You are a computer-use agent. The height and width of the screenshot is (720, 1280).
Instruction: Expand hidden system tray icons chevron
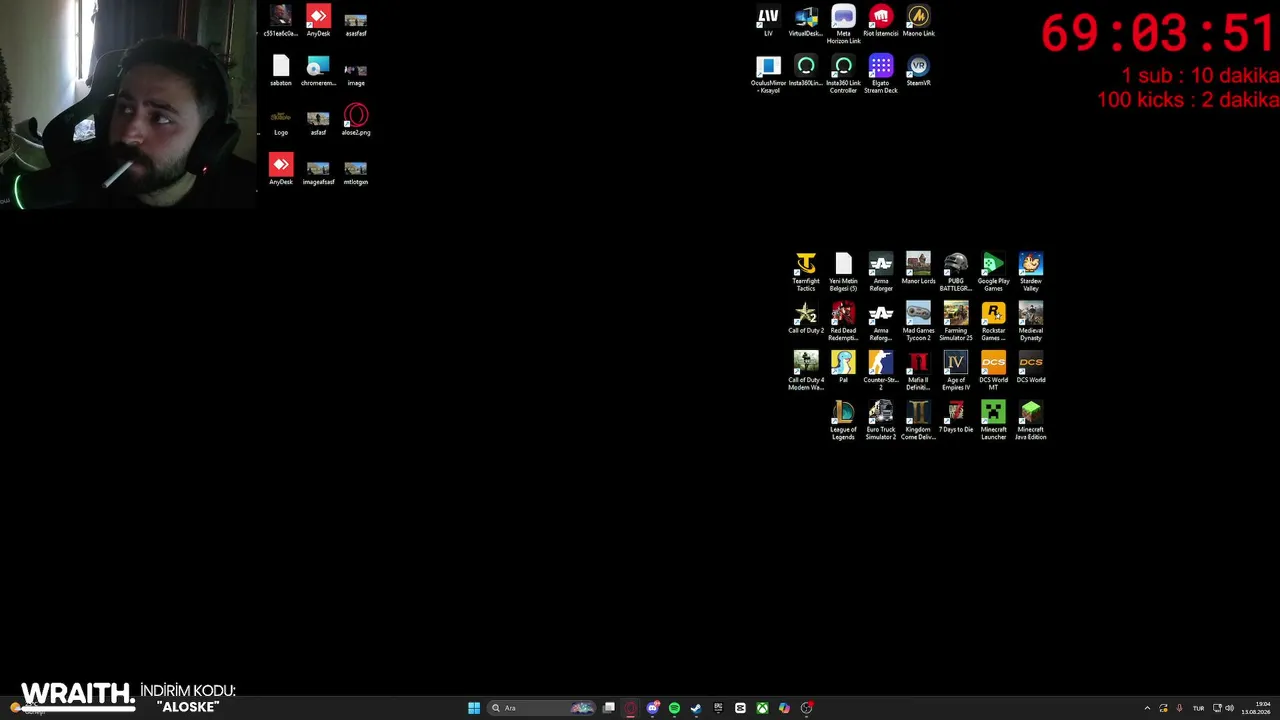(1147, 708)
